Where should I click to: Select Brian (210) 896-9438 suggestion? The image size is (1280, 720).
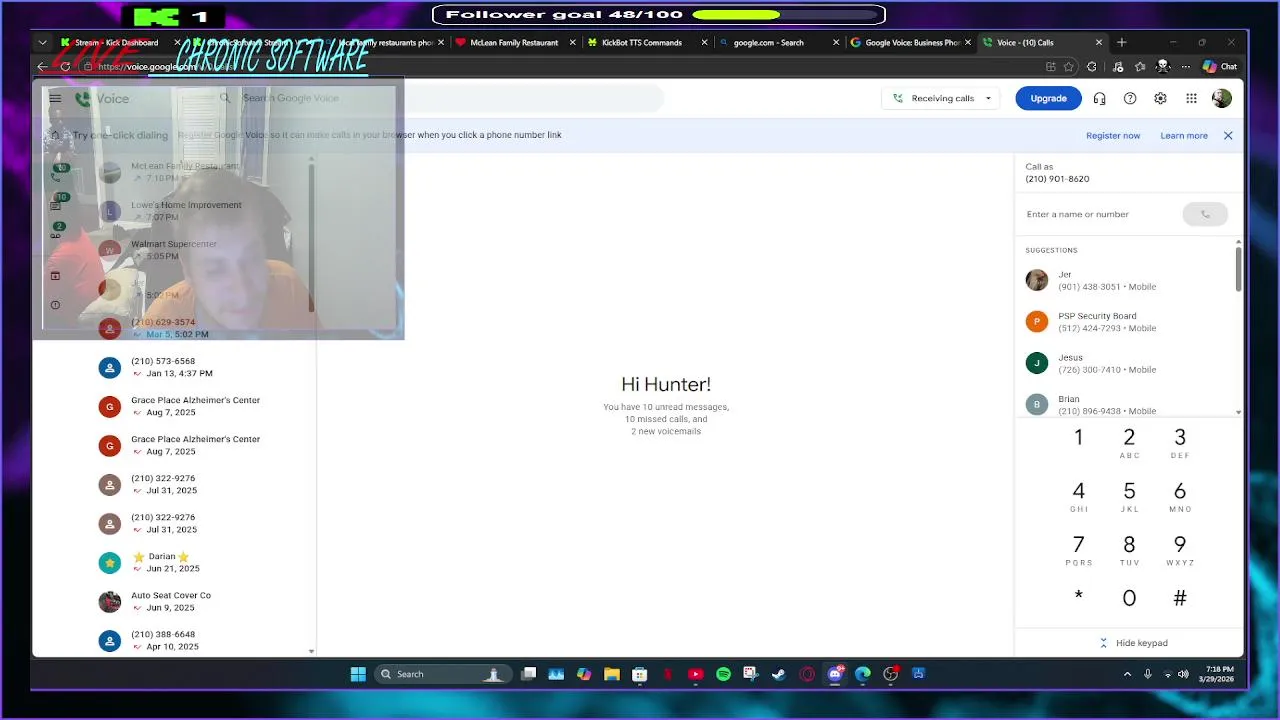pos(1127,404)
